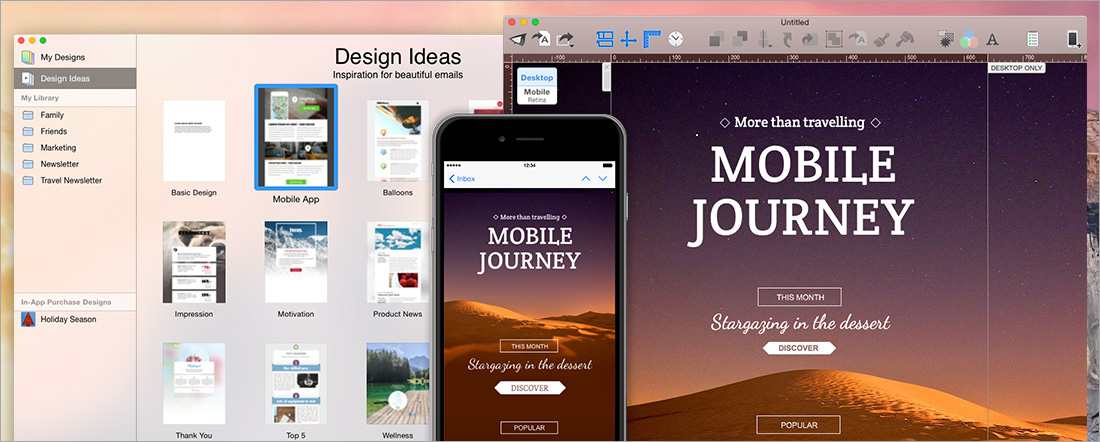The width and height of the screenshot is (1100, 442).
Task: Select 'Stargazing in the dessert' on desktop canvas
Action: (x=800, y=323)
